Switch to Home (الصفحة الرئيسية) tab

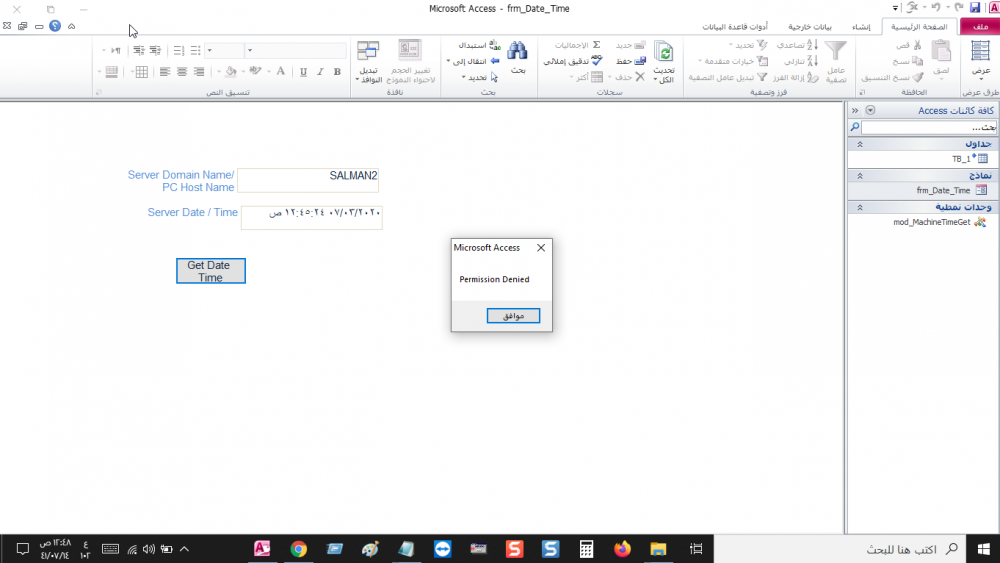919,27
